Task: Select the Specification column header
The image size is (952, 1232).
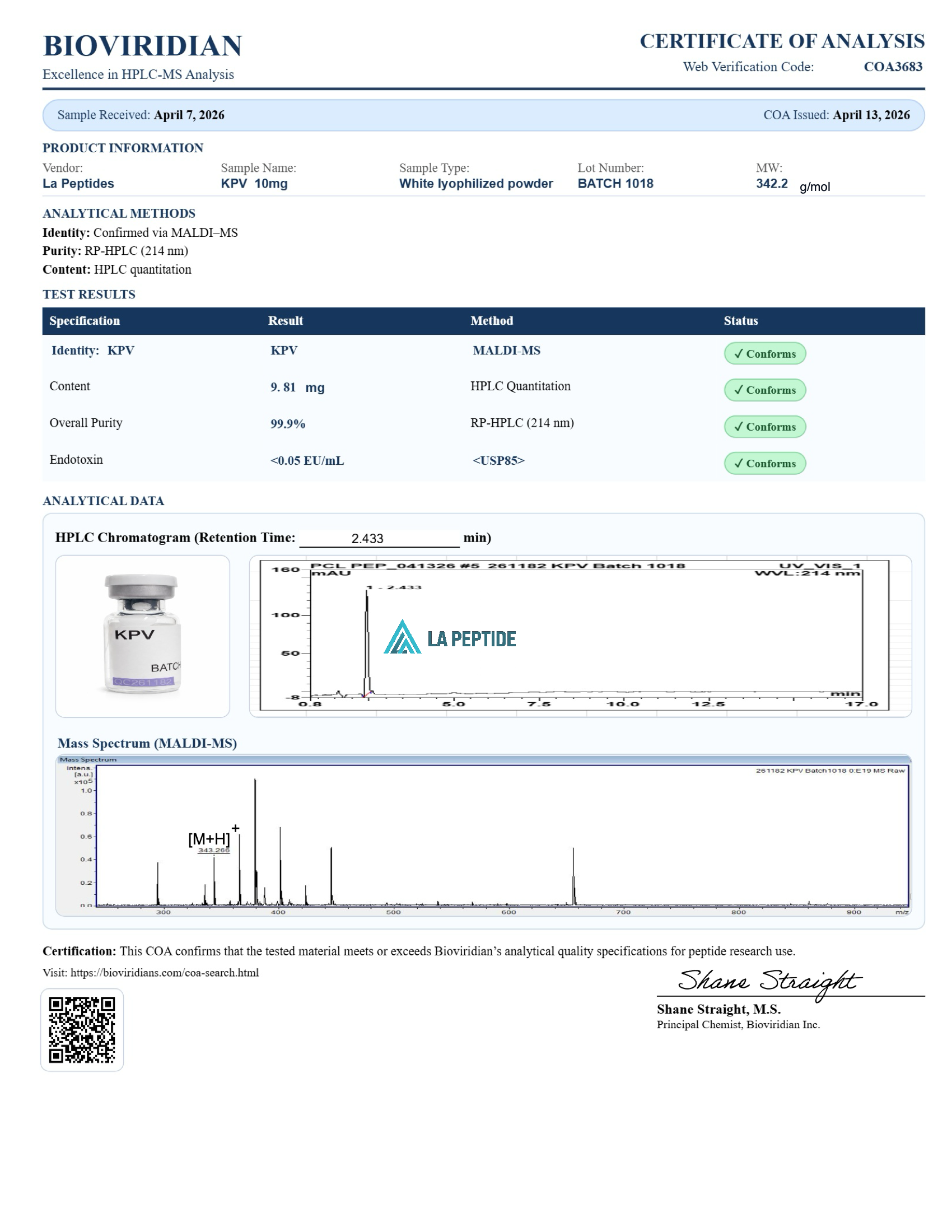Action: (85, 320)
